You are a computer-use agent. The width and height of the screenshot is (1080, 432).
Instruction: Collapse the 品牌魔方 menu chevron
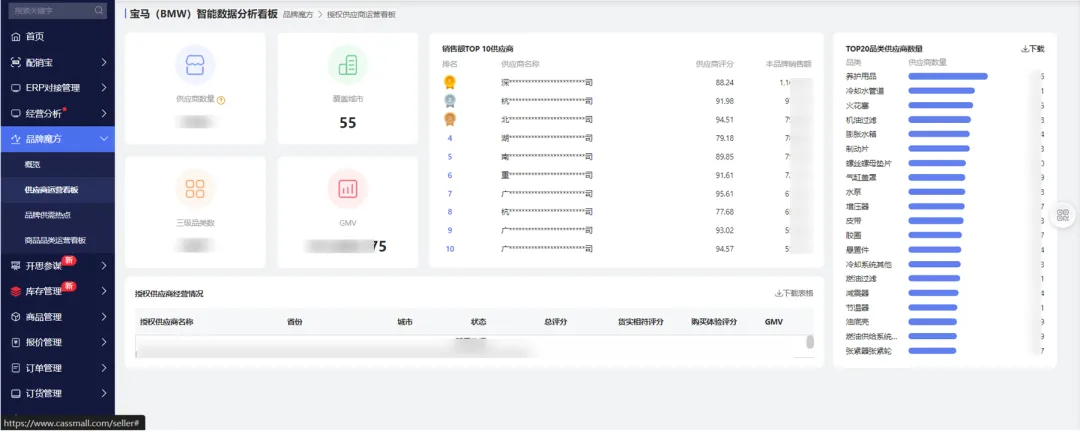(x=103, y=138)
